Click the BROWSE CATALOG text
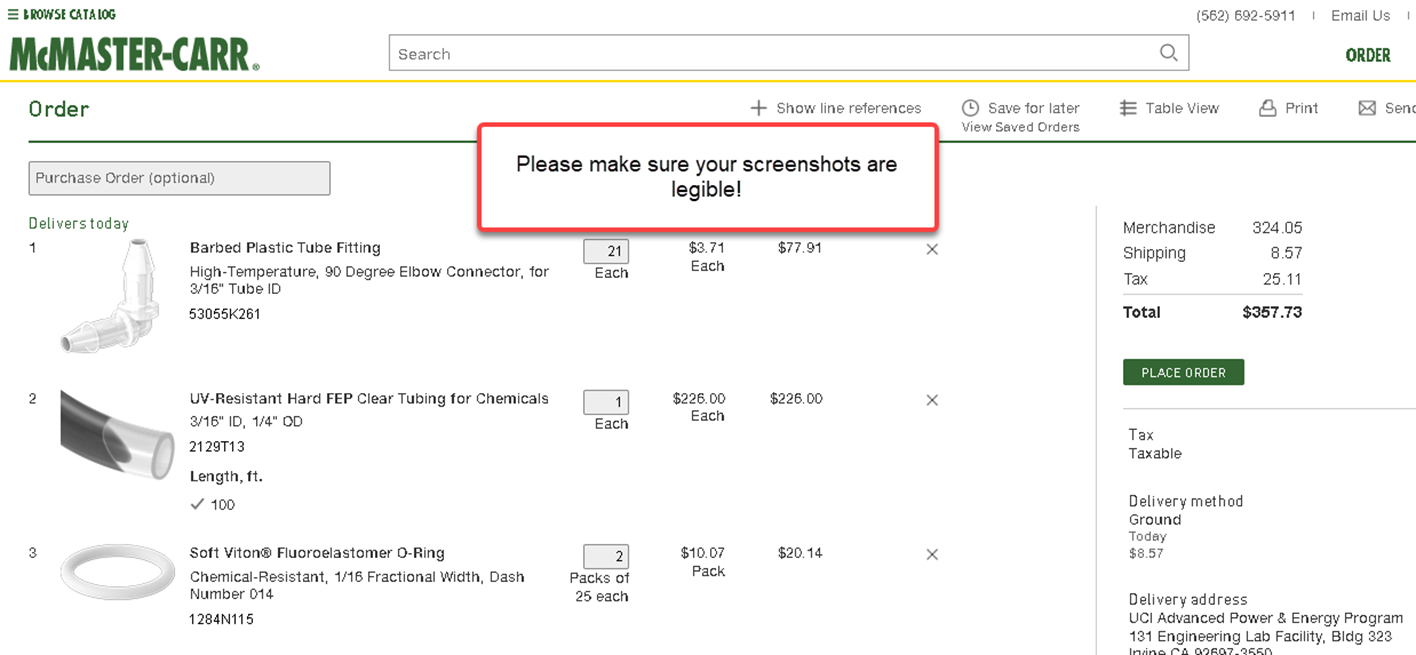This screenshot has width=1416, height=655. click(69, 15)
